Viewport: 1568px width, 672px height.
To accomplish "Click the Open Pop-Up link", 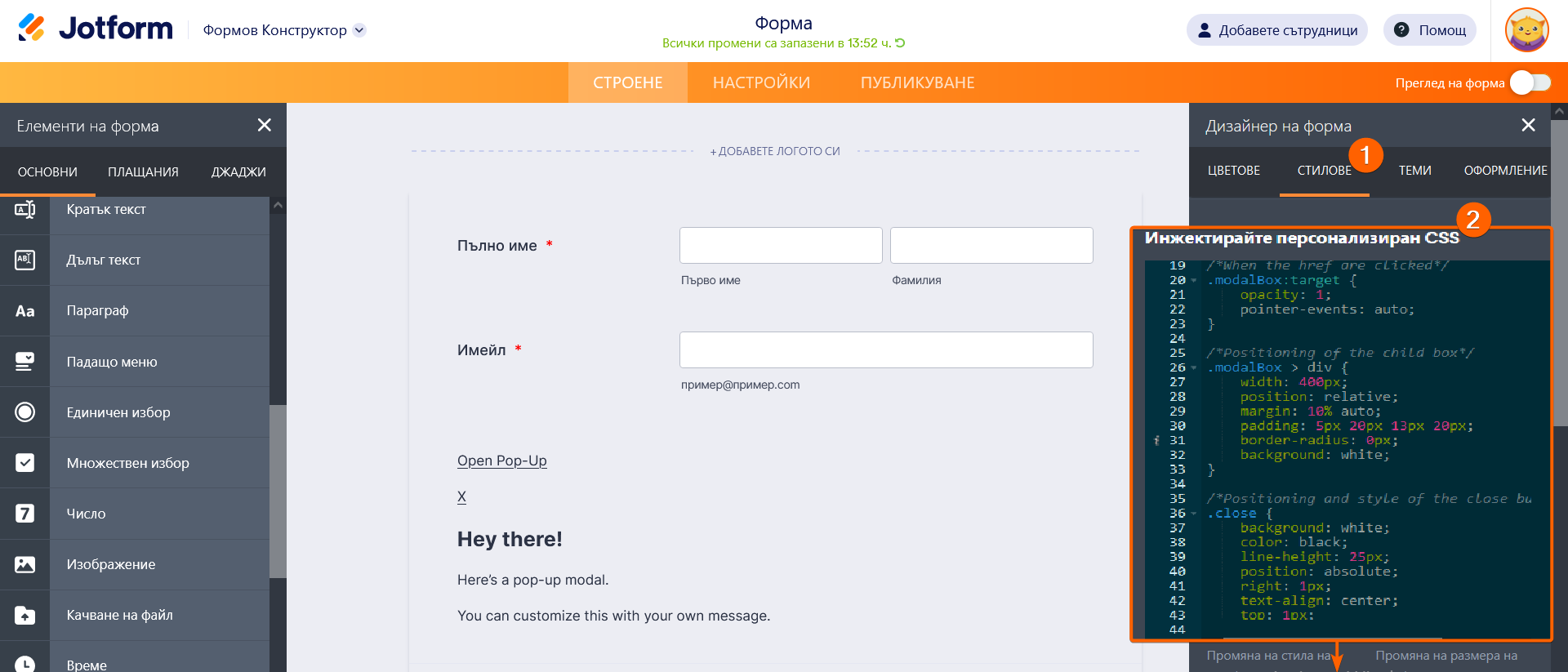I will point(502,461).
